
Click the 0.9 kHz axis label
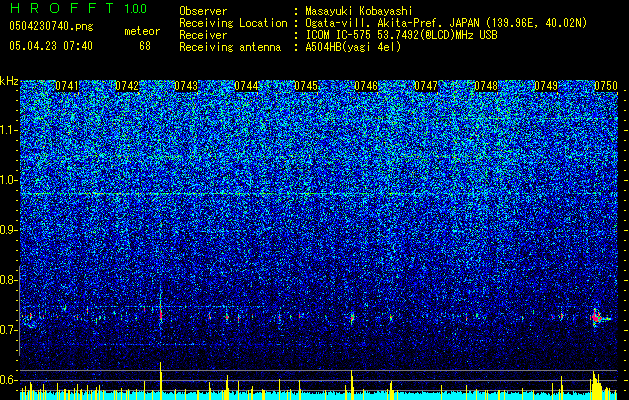pos(9,230)
